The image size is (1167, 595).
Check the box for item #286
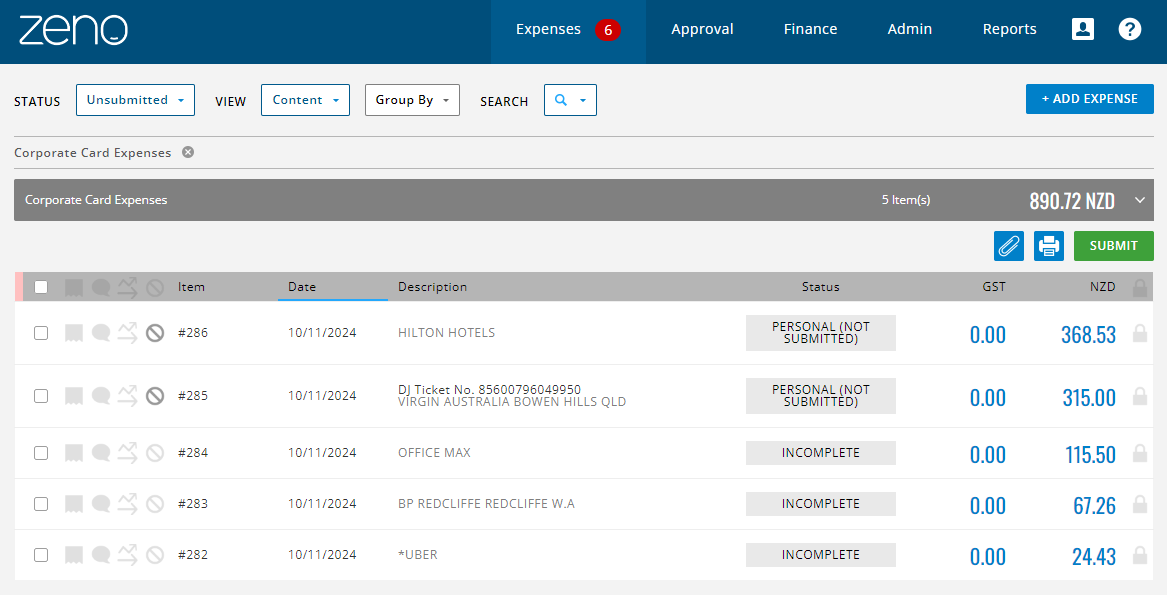(41, 333)
